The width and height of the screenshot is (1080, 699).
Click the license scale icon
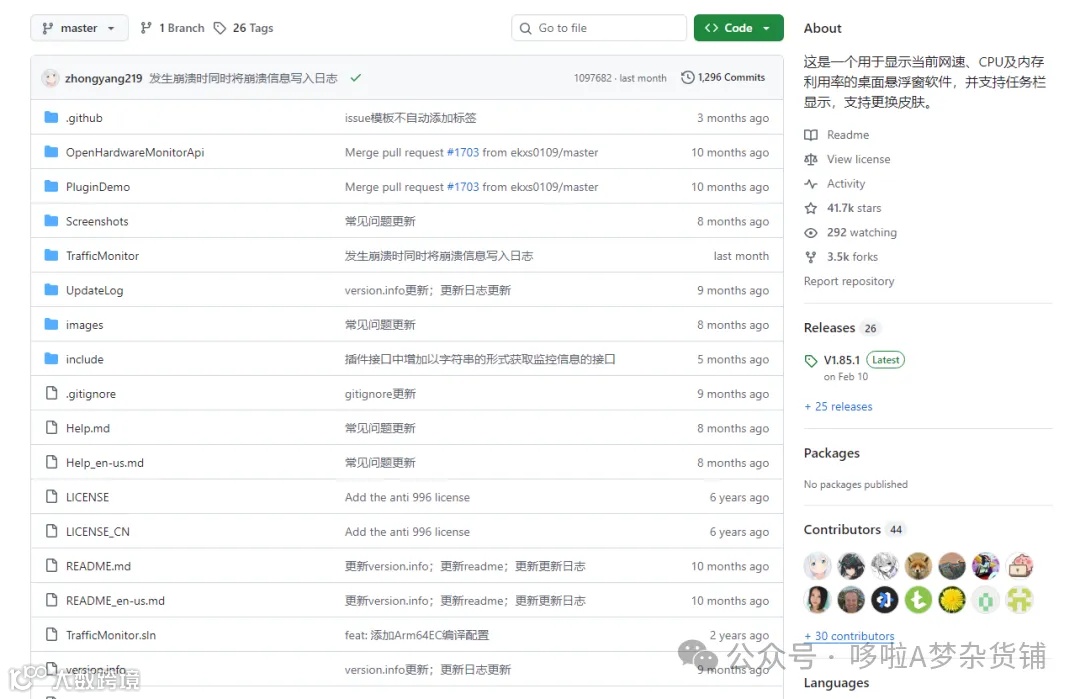[x=811, y=159]
